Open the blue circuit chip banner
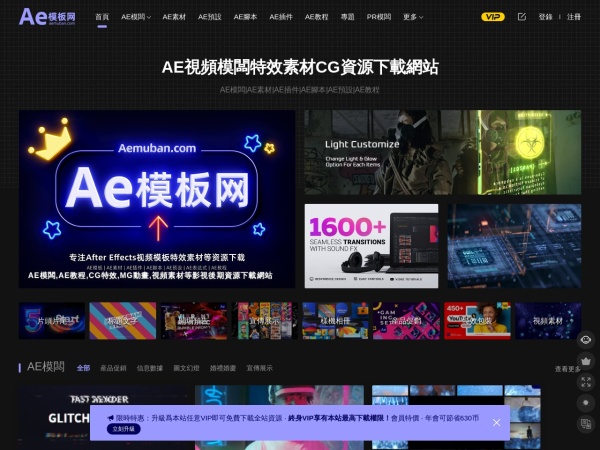Screen dimensions: 600x450 [x=514, y=246]
